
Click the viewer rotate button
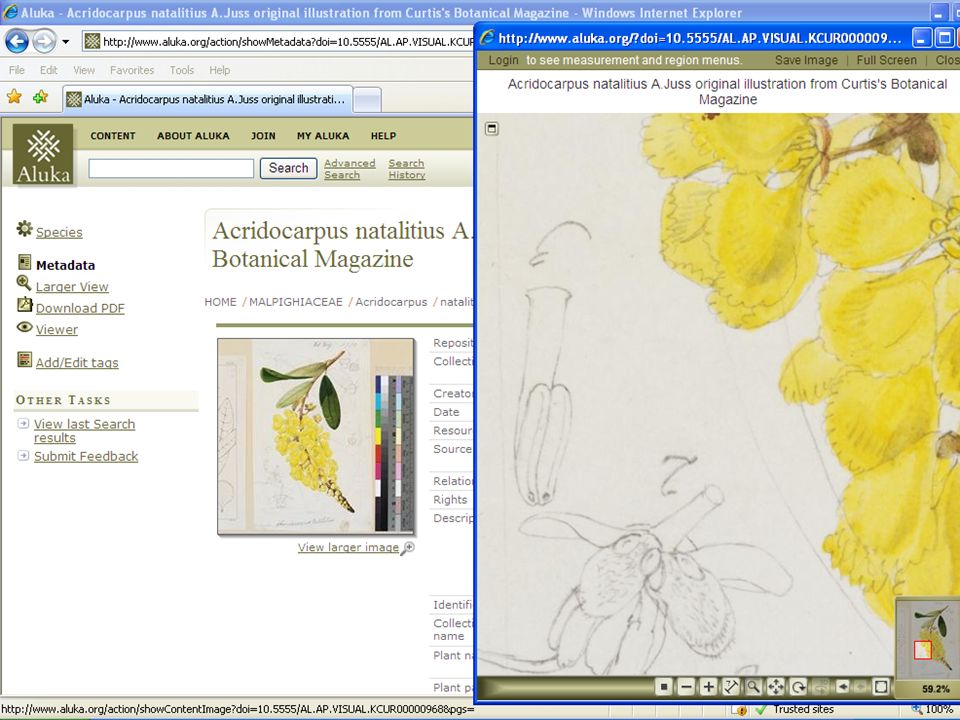(x=798, y=687)
